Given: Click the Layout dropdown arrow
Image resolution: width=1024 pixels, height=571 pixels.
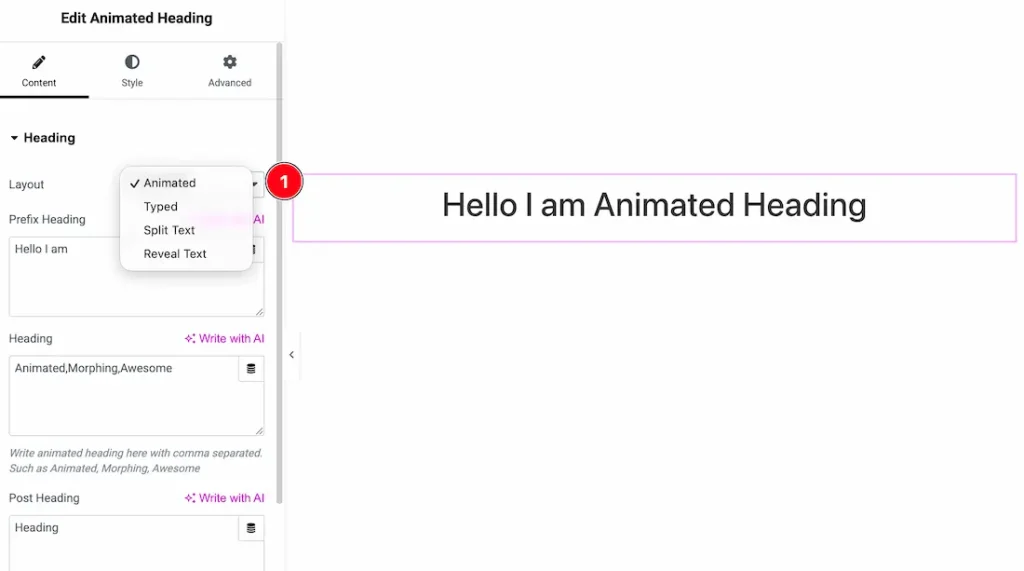Looking at the screenshot, I should pyautogui.click(x=256, y=184).
